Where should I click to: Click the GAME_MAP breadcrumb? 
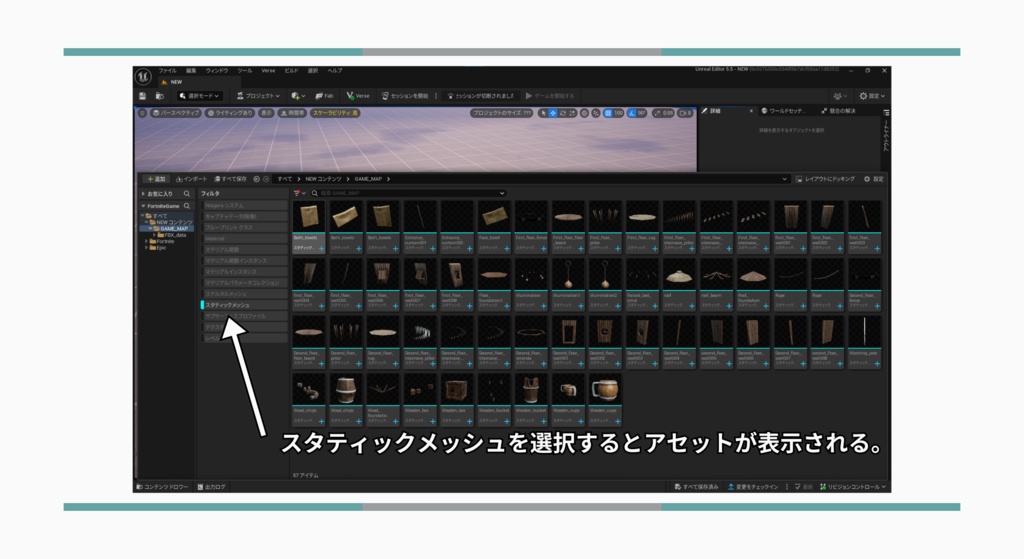point(368,179)
